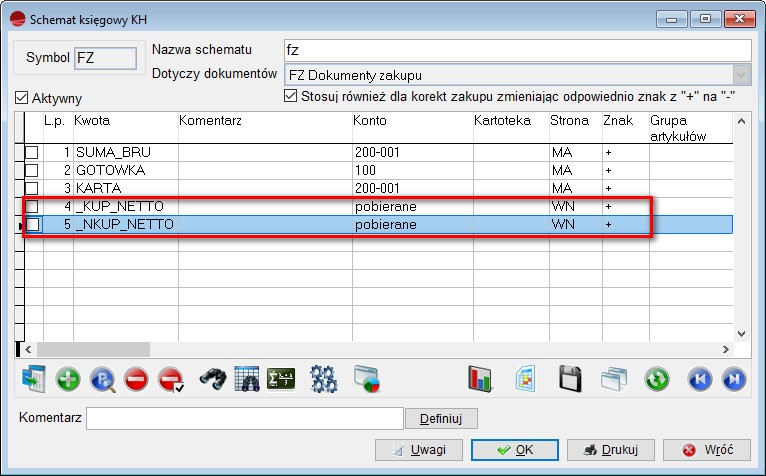Click the bar chart report icon
The width and height of the screenshot is (766, 476).
coord(482,379)
